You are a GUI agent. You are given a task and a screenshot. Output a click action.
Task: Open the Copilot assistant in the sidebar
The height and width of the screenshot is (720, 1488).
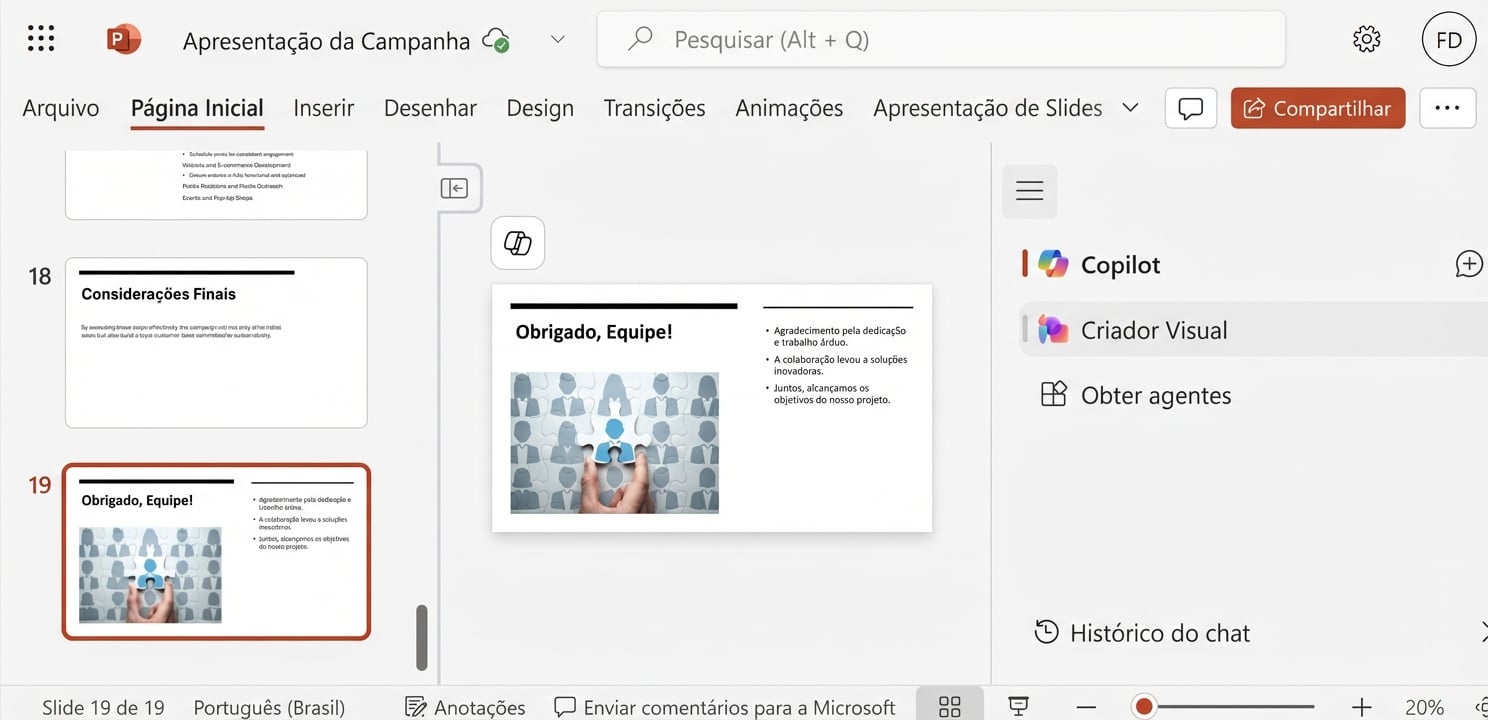tap(1119, 264)
